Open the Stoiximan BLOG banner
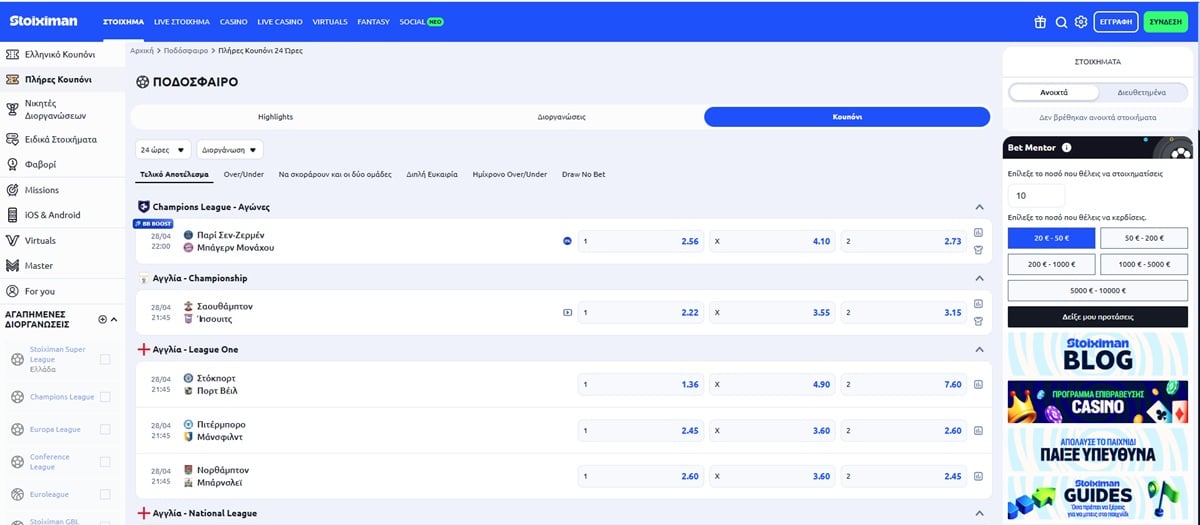This screenshot has height=525, width=1200. 1098,353
